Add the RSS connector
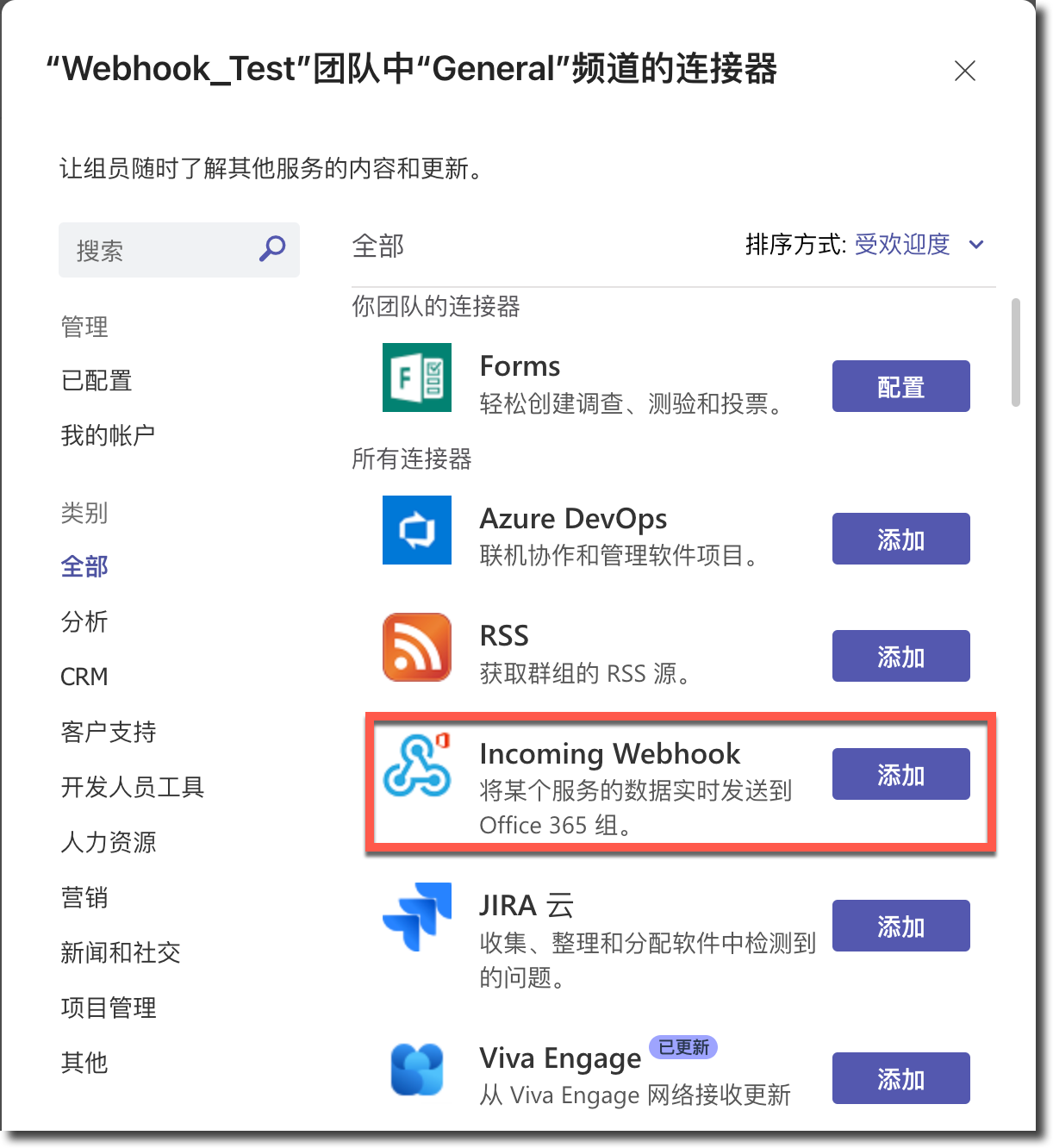This screenshot has height=1148, width=1053. point(900,656)
